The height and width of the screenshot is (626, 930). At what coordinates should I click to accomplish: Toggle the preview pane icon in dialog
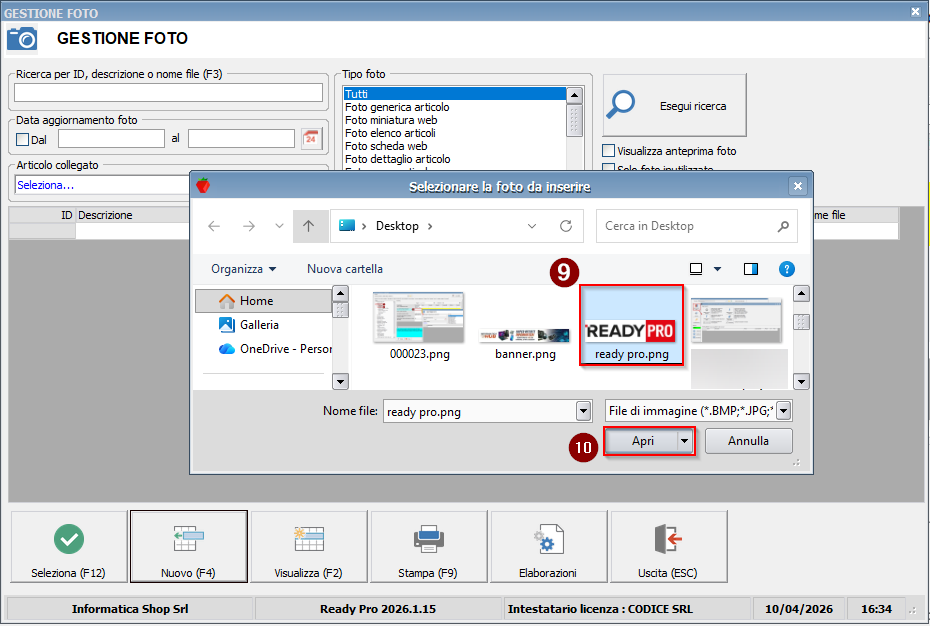click(x=751, y=269)
